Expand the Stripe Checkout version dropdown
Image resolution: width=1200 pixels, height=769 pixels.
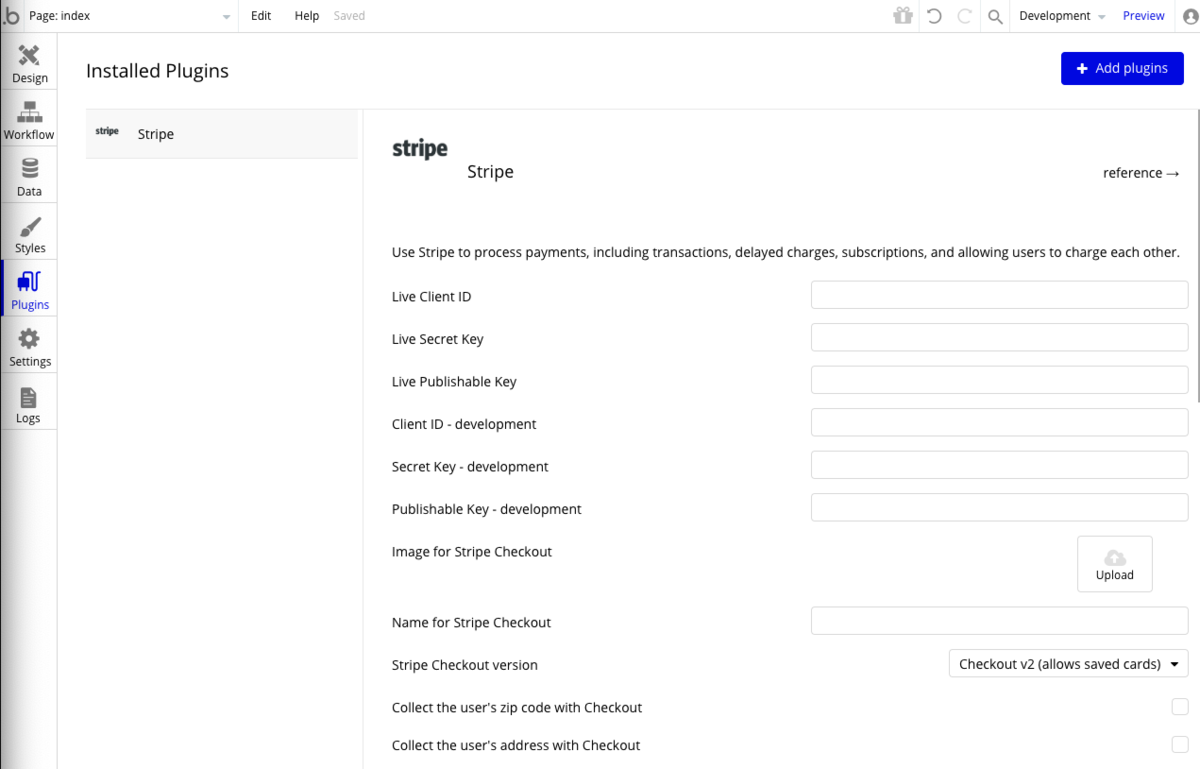pos(1068,664)
